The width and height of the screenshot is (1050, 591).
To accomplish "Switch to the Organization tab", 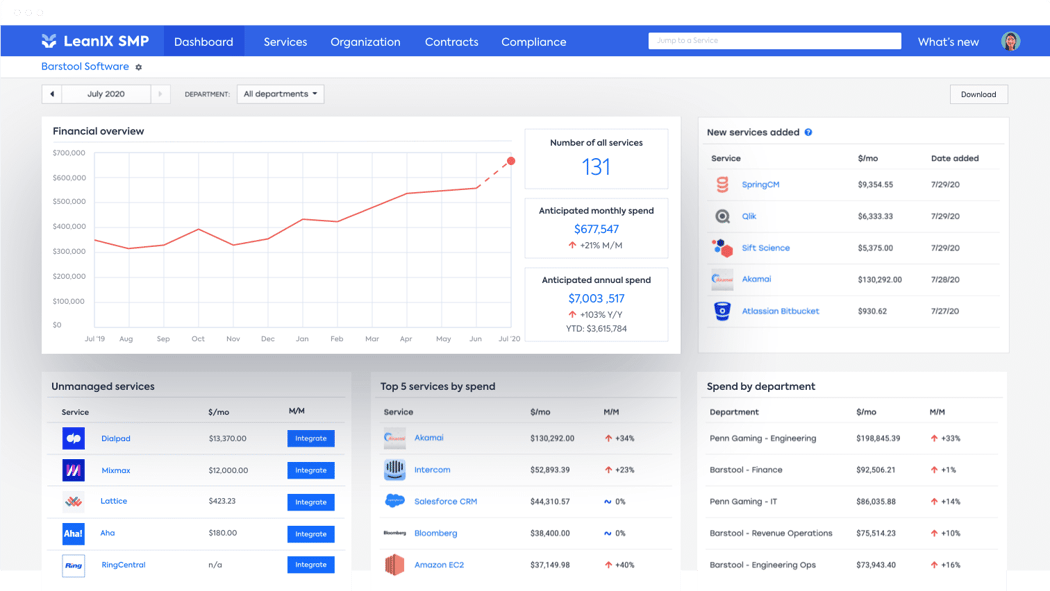I will (366, 41).
